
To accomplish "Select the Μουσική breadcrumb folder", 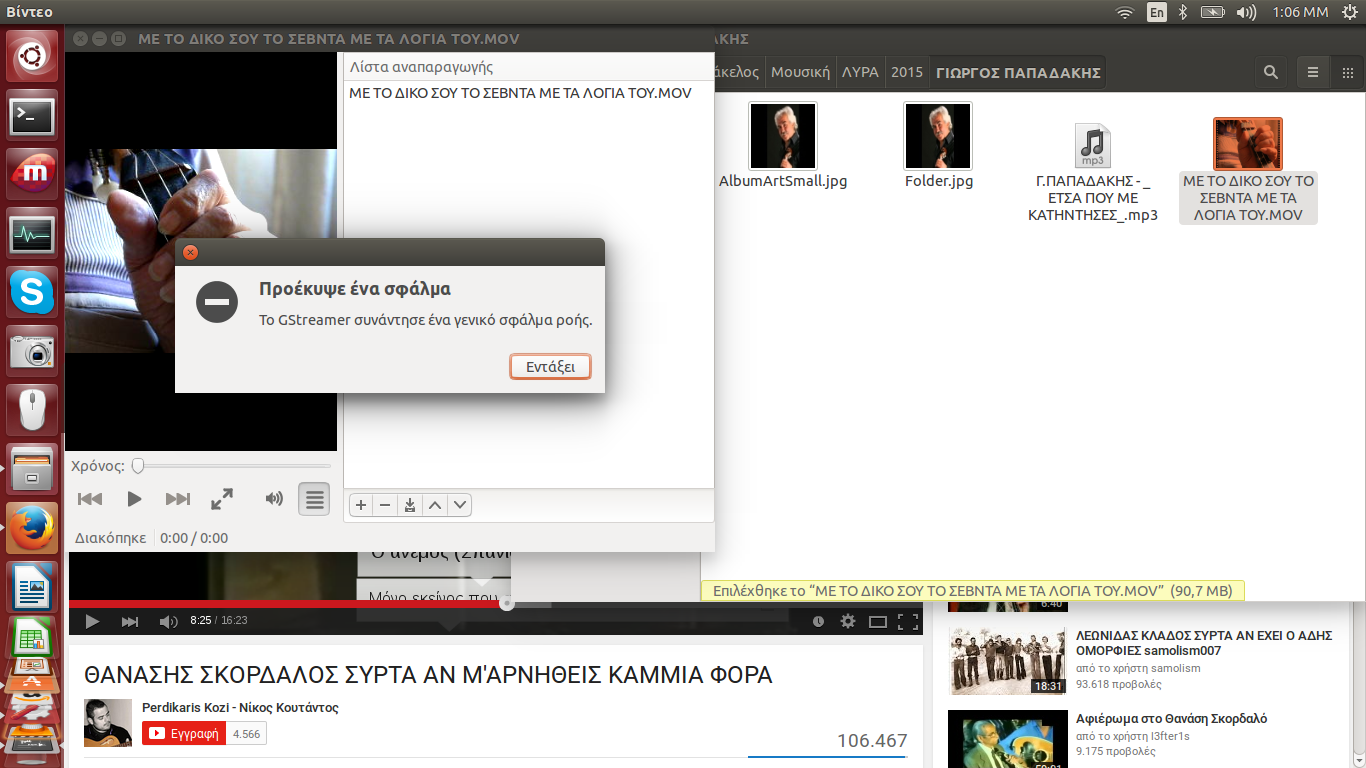I will pyautogui.click(x=800, y=72).
